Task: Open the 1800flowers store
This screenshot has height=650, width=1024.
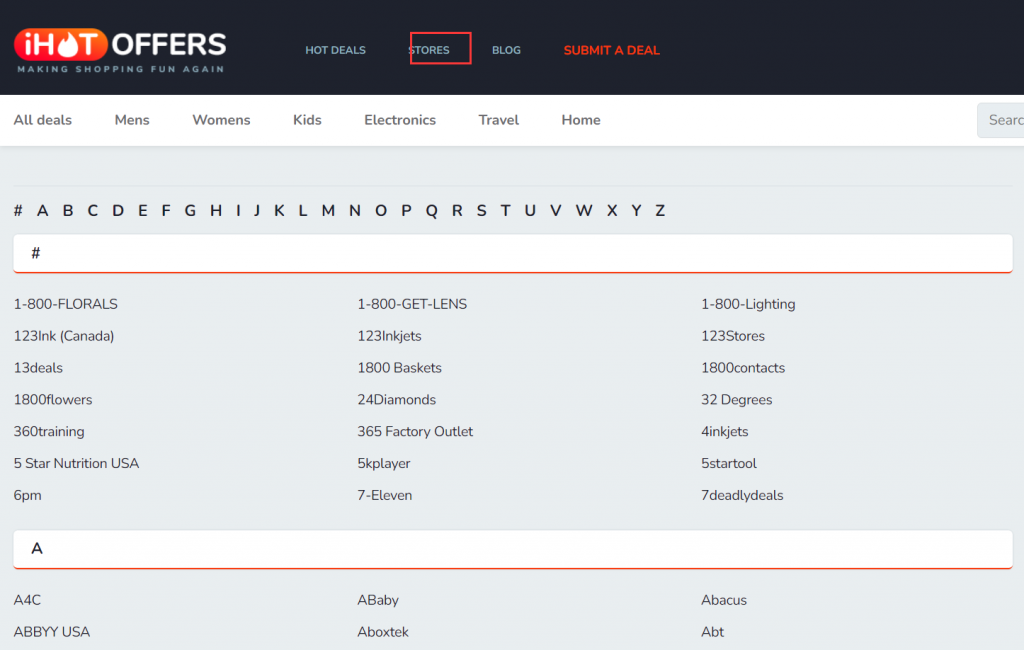Action: point(53,400)
